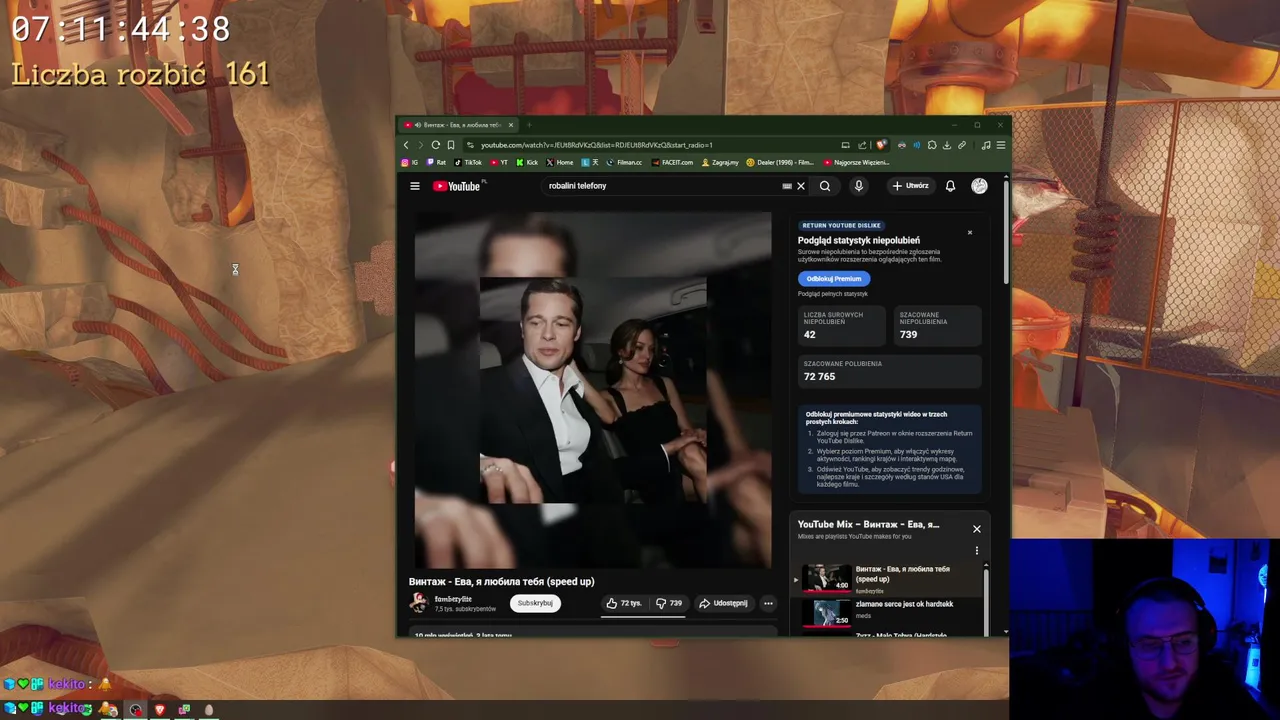Viewport: 1280px width, 720px height.
Task: Click the Subskrybuj button
Action: [x=535, y=603]
